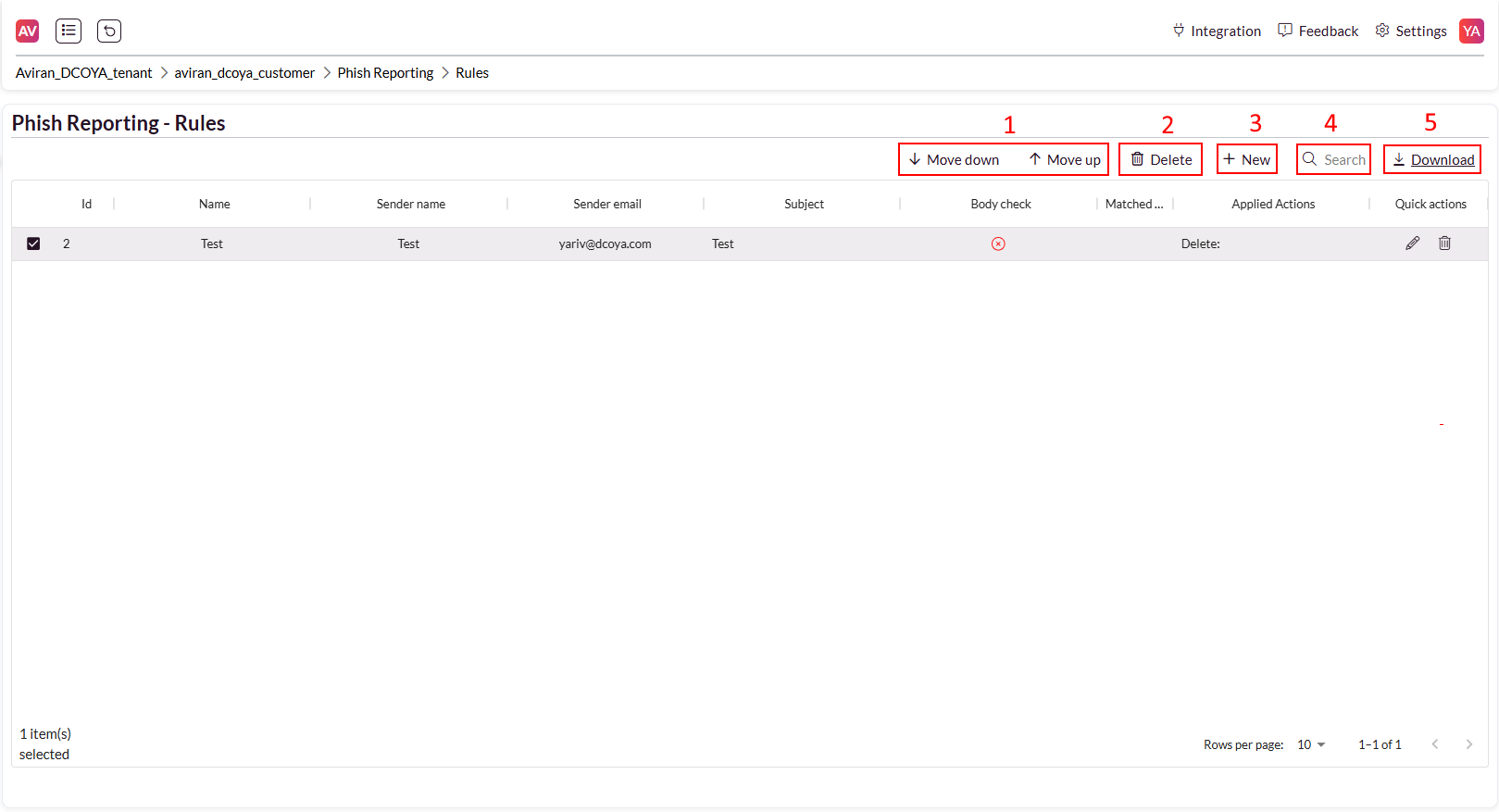Go to next page arrow

[1468, 744]
